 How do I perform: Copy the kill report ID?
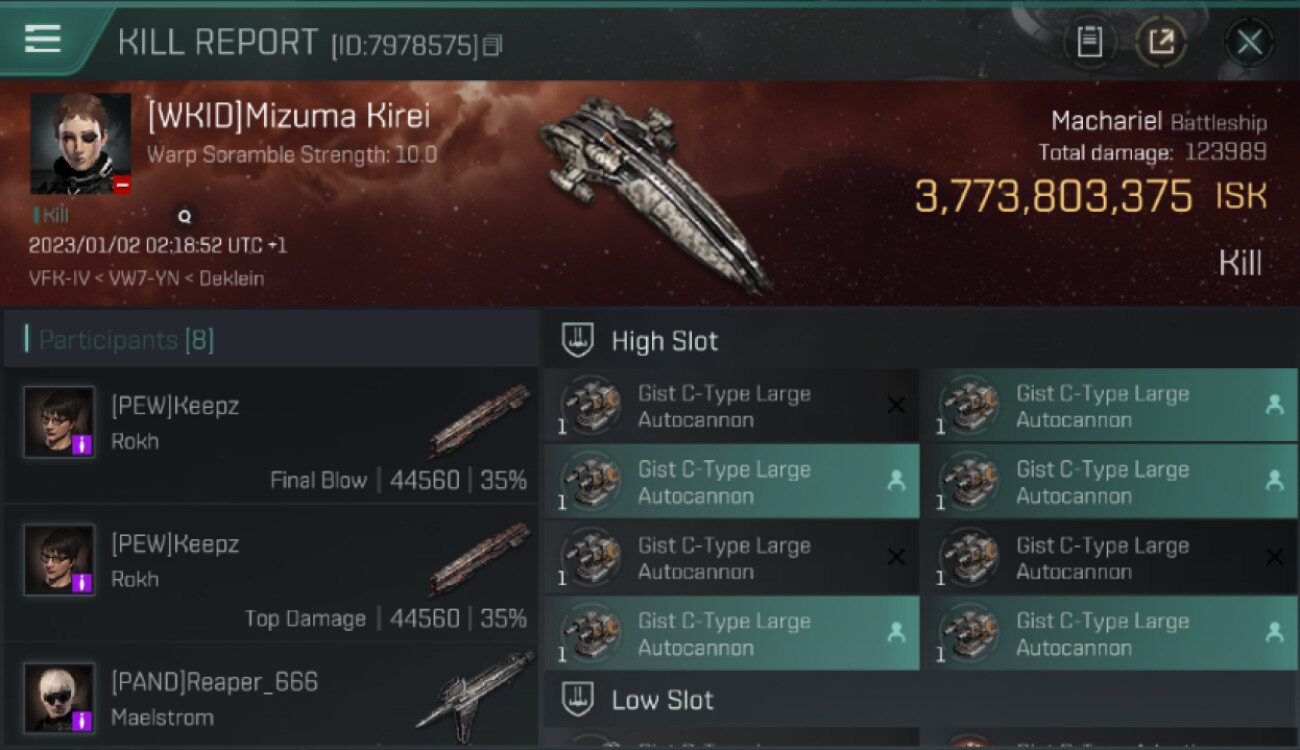pyautogui.click(x=491, y=45)
